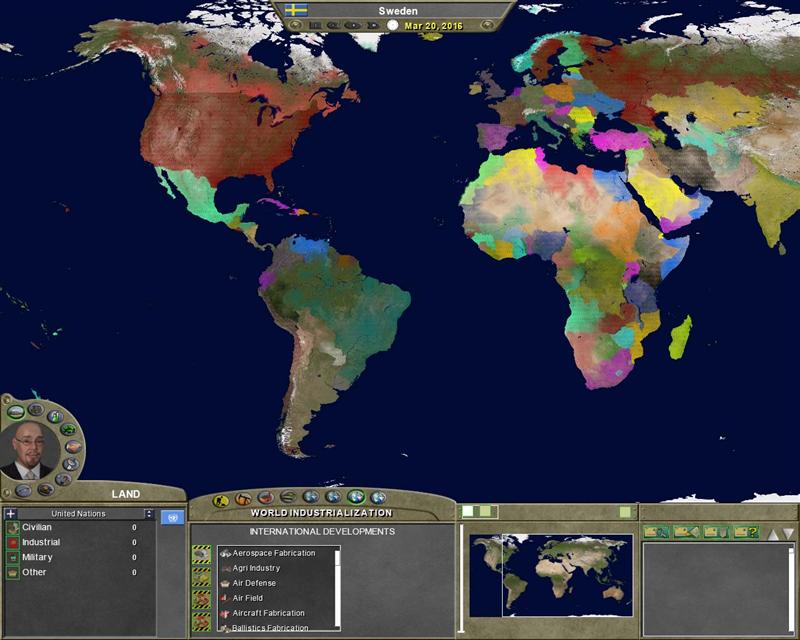The image size is (800, 640).
Task: Open the oil pump resource tab
Action: coord(242,497)
